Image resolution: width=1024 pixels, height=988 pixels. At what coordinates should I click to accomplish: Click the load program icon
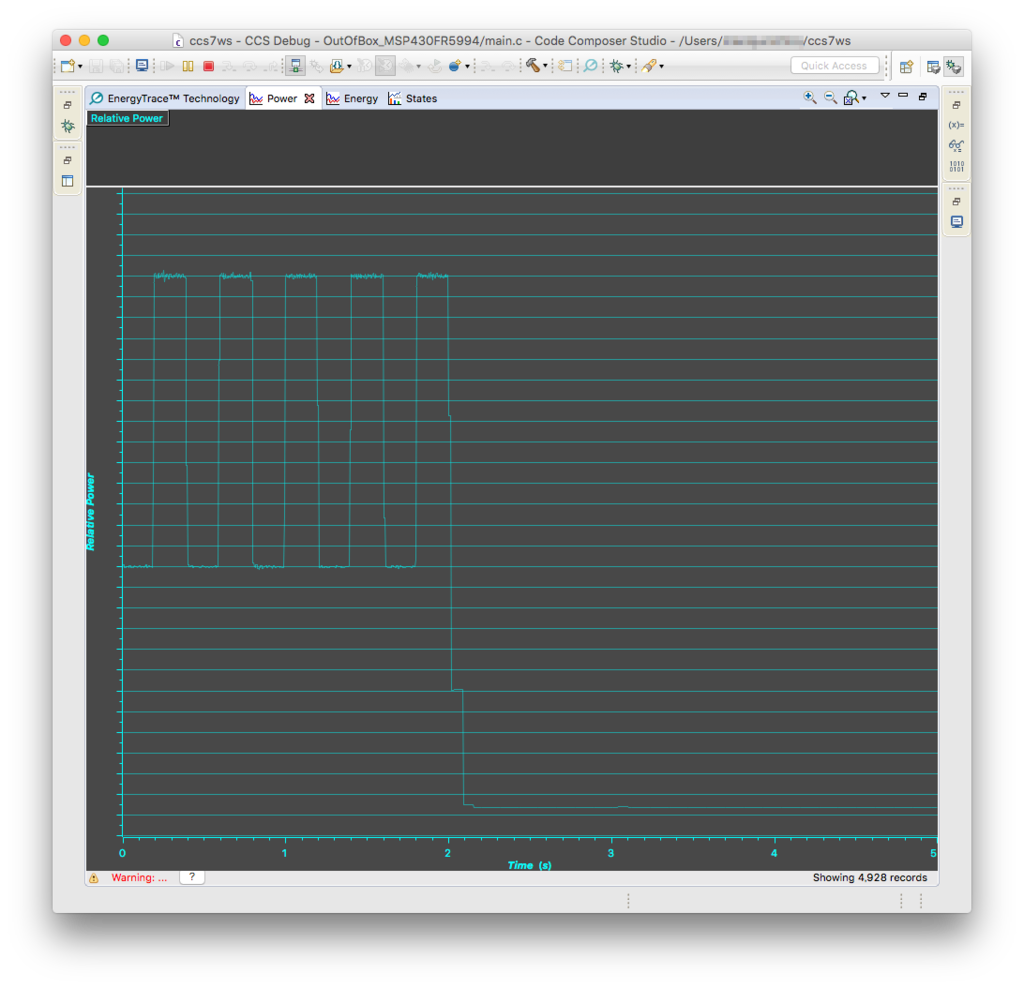(337, 66)
